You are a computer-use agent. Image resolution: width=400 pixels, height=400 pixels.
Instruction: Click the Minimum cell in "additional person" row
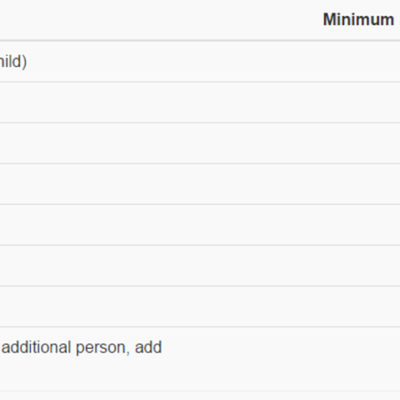pos(360,359)
